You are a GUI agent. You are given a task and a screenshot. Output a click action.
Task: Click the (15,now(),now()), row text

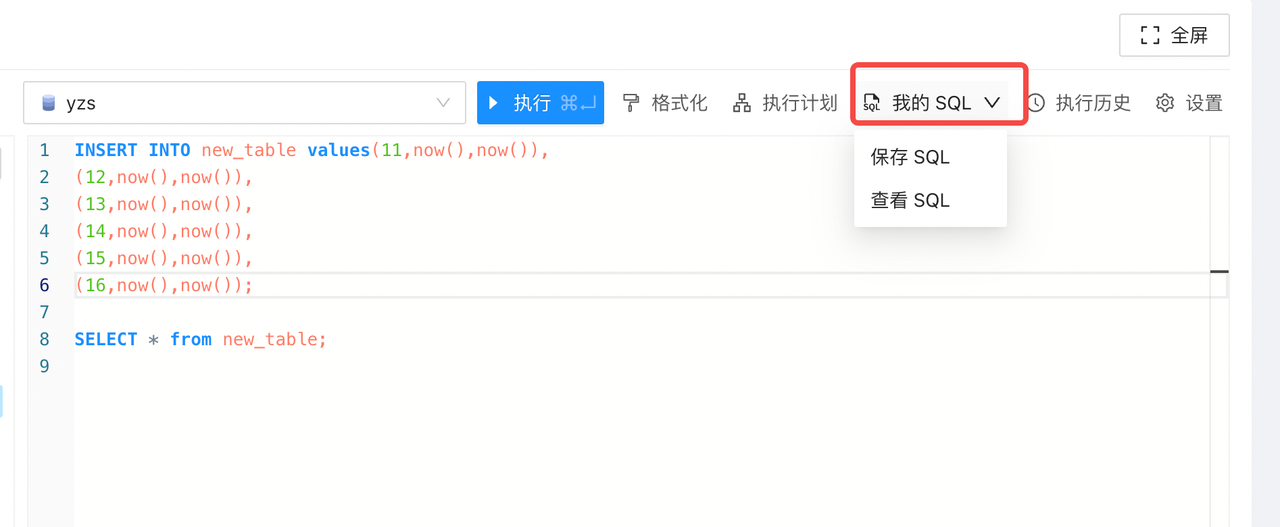pos(164,258)
